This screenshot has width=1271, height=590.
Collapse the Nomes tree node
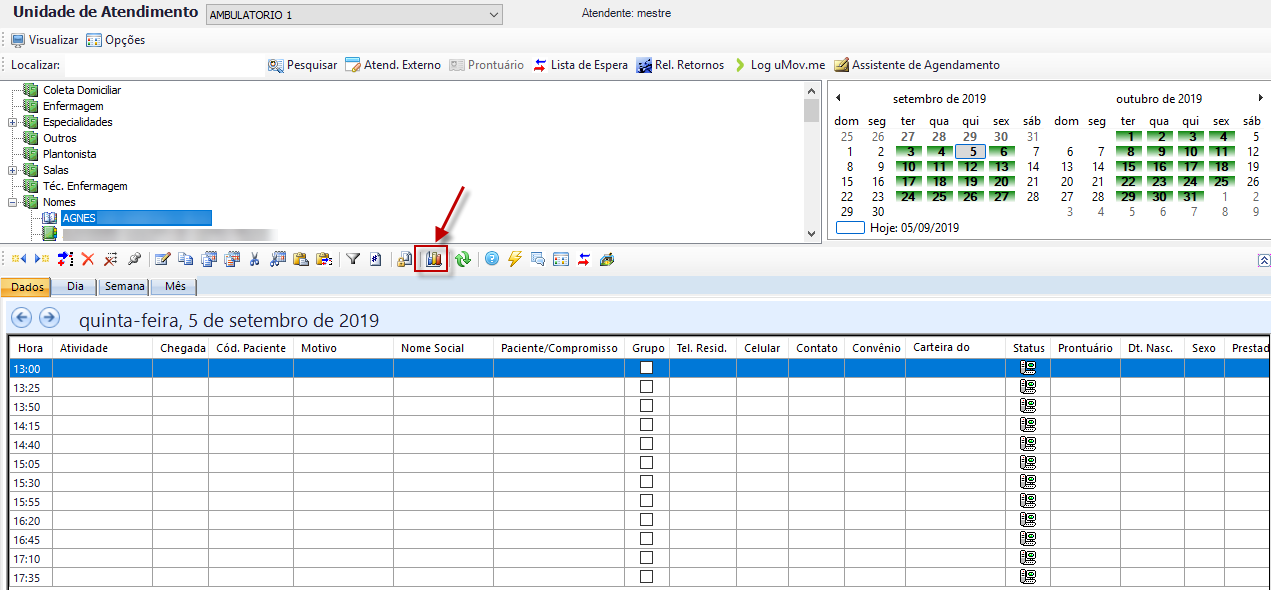click(x=12, y=202)
